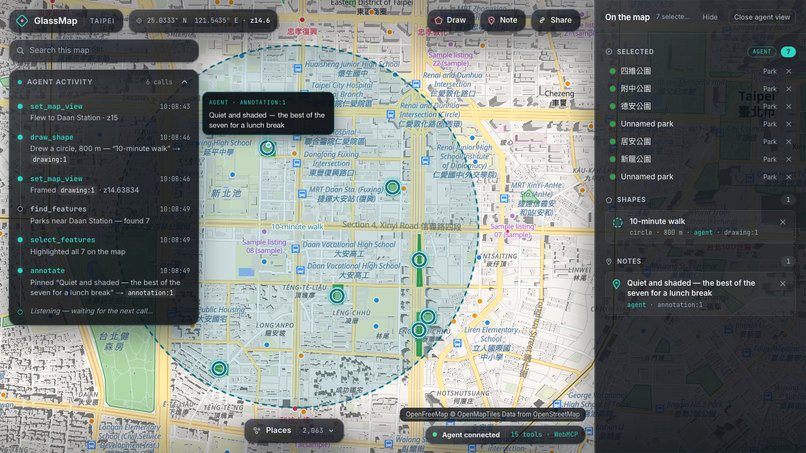Click park marker near TENG-TE-LIAU label
This screenshot has width=806, height=453.
(x=337, y=296)
